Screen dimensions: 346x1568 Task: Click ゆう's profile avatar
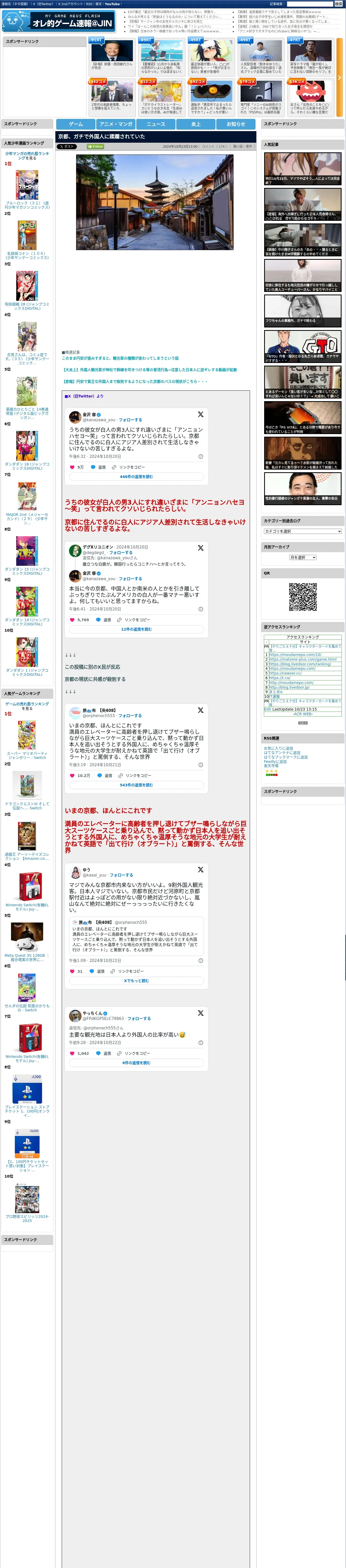(75, 872)
